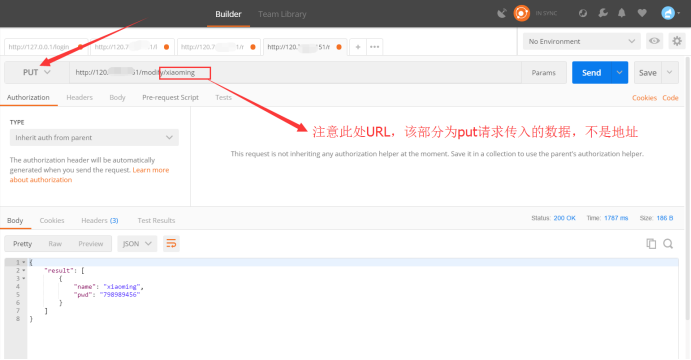The image size is (691, 360).
Task: Search the response body magnifier icon
Action: (x=668, y=244)
